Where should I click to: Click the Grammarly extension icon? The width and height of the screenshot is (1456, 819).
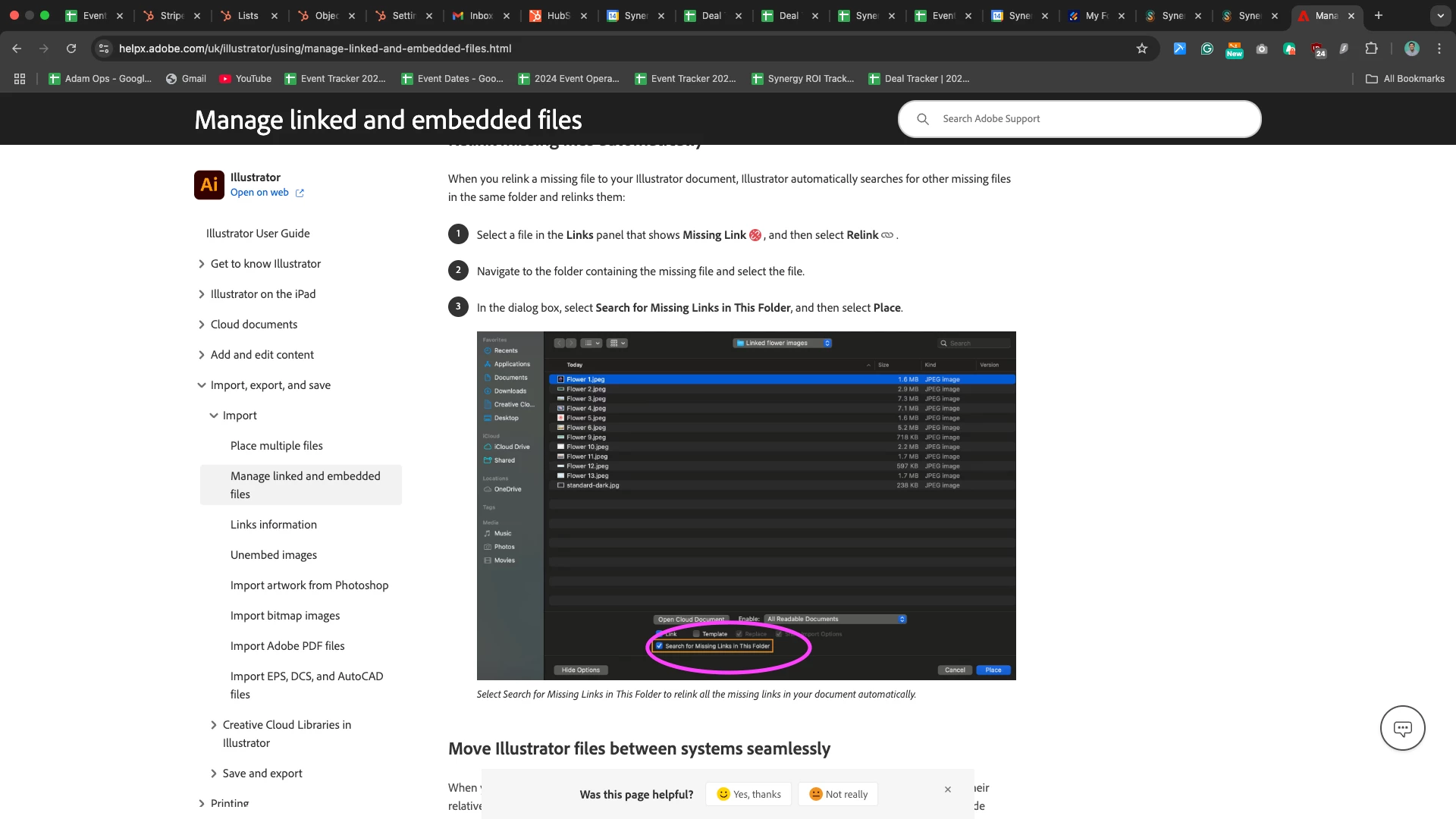click(x=1207, y=49)
